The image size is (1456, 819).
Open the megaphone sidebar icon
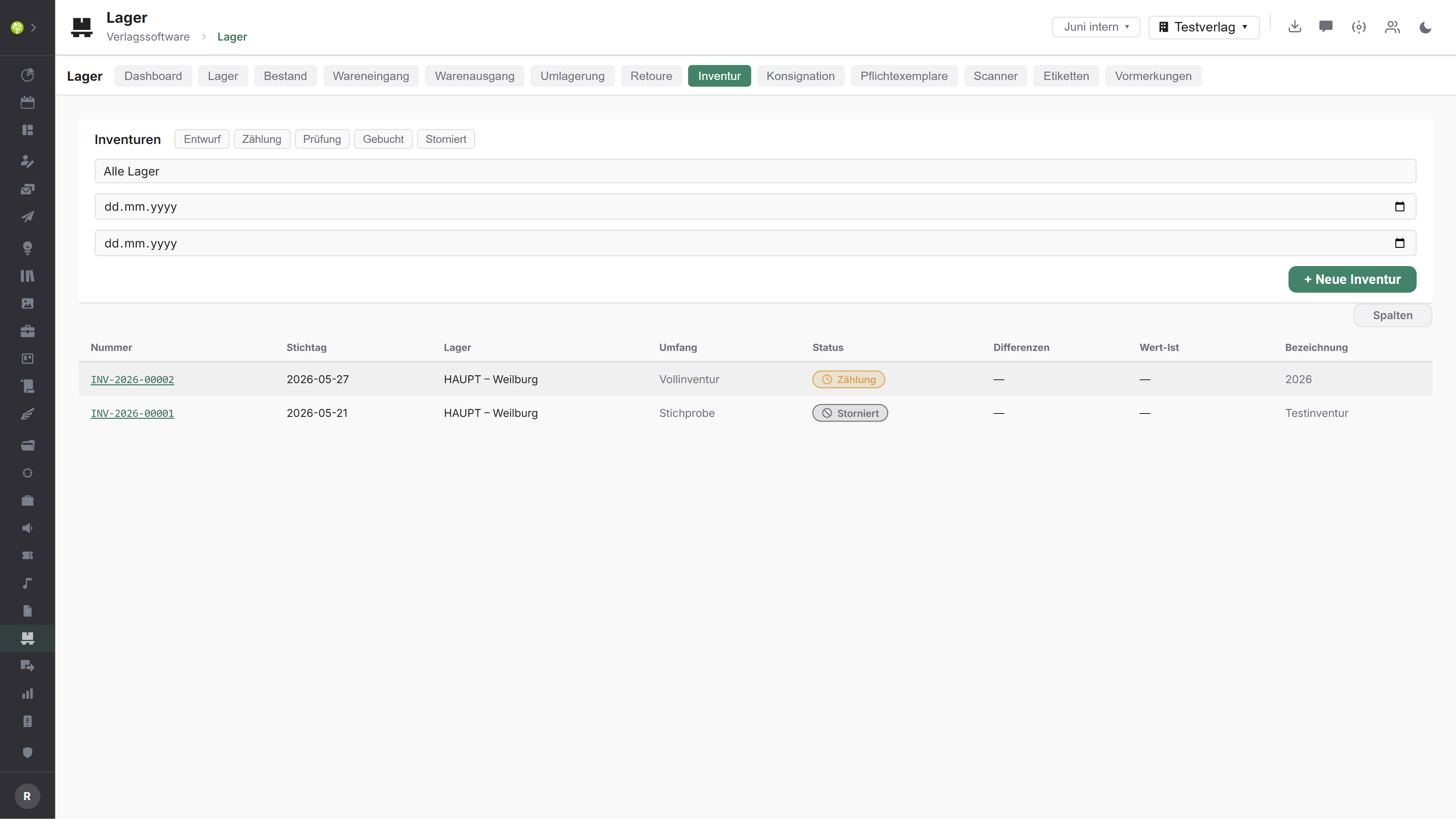coord(27,528)
